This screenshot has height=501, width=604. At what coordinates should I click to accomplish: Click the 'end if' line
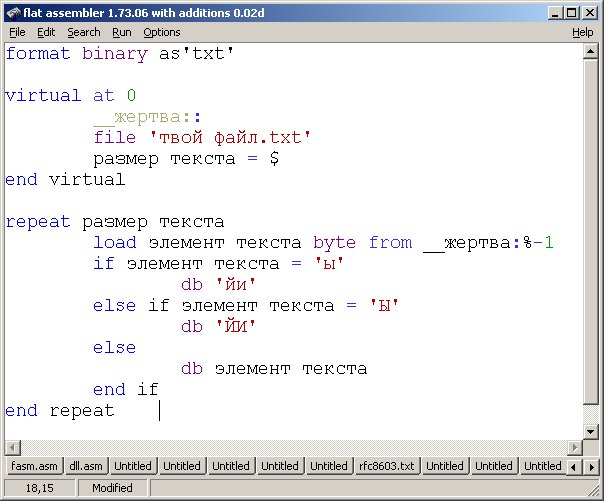126,390
